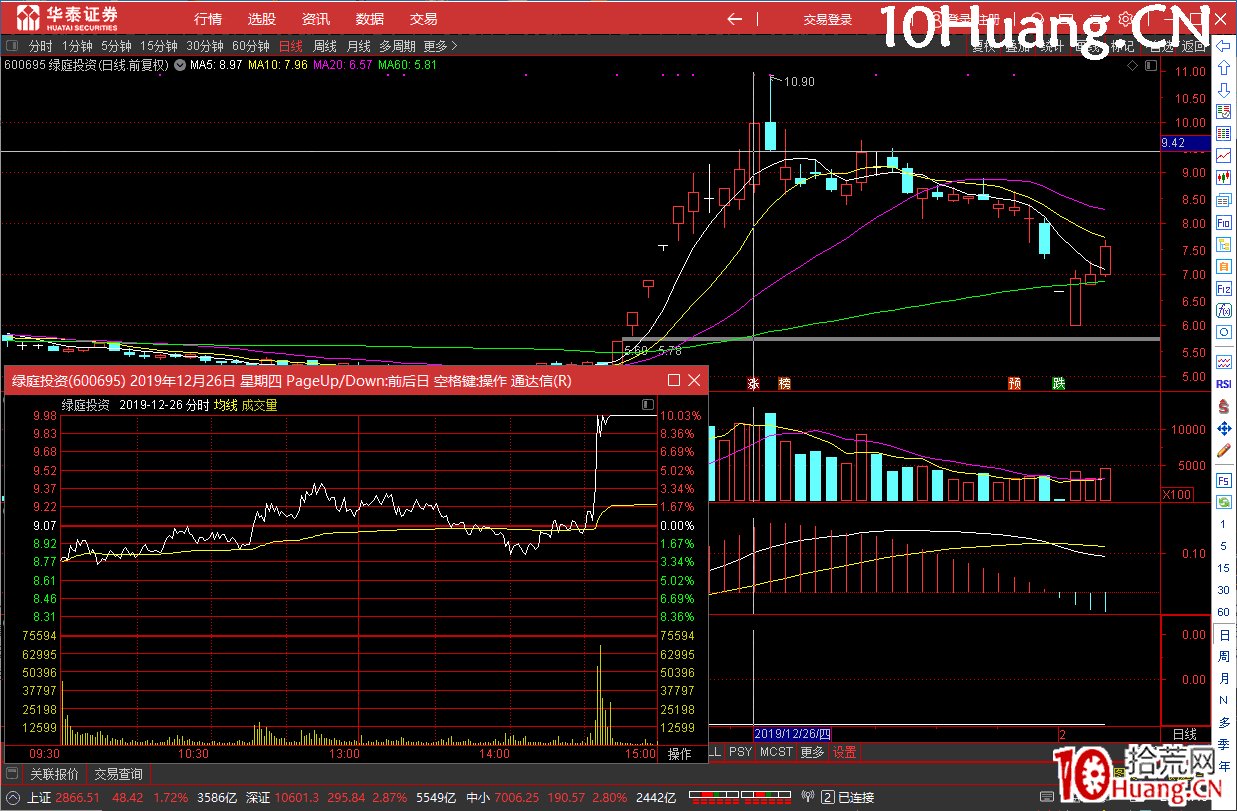Select 季 quarterly period in sidebar

point(1223,745)
